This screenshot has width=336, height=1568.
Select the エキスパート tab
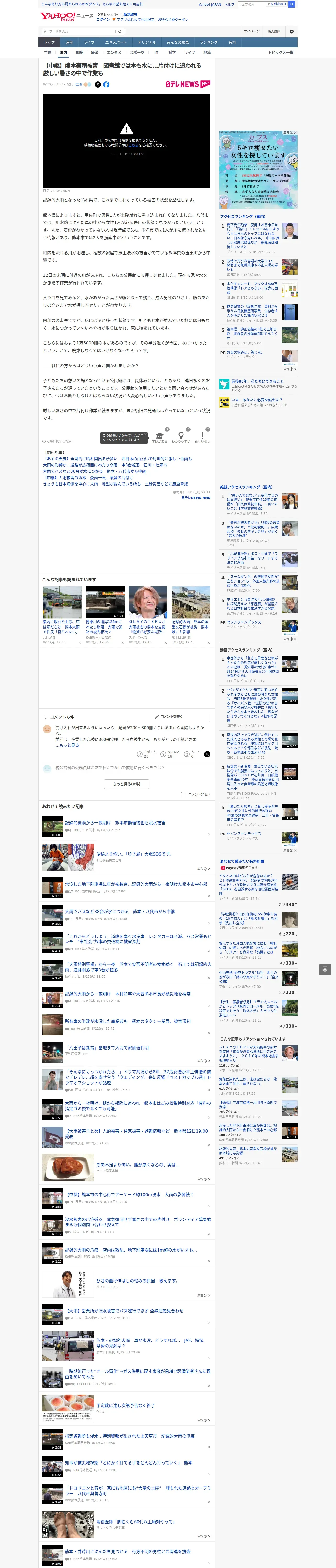[x=116, y=42]
